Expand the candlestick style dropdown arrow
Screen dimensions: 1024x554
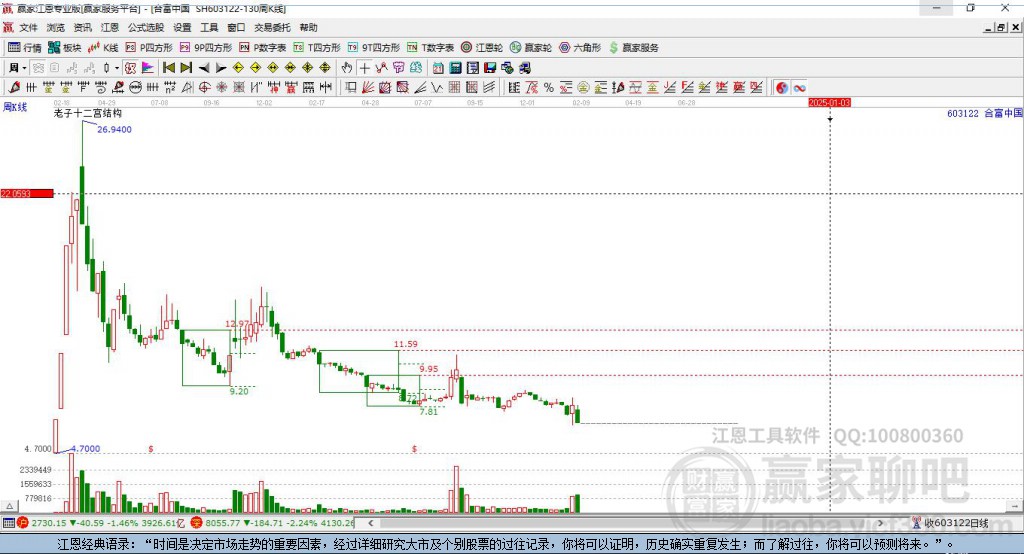click(x=117, y=68)
